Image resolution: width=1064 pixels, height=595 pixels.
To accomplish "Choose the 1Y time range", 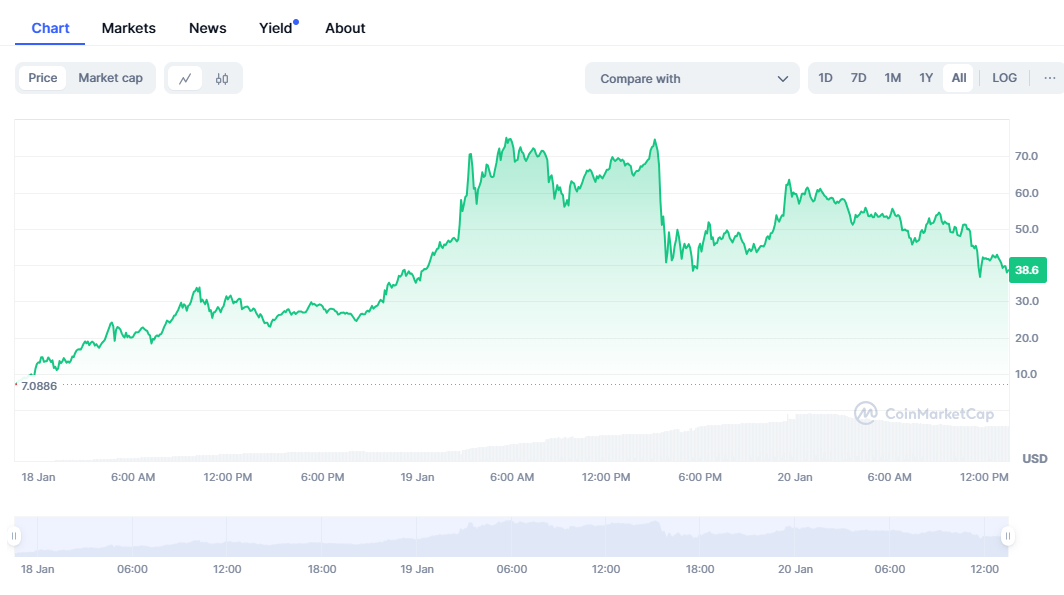I will pyautogui.click(x=926, y=78).
